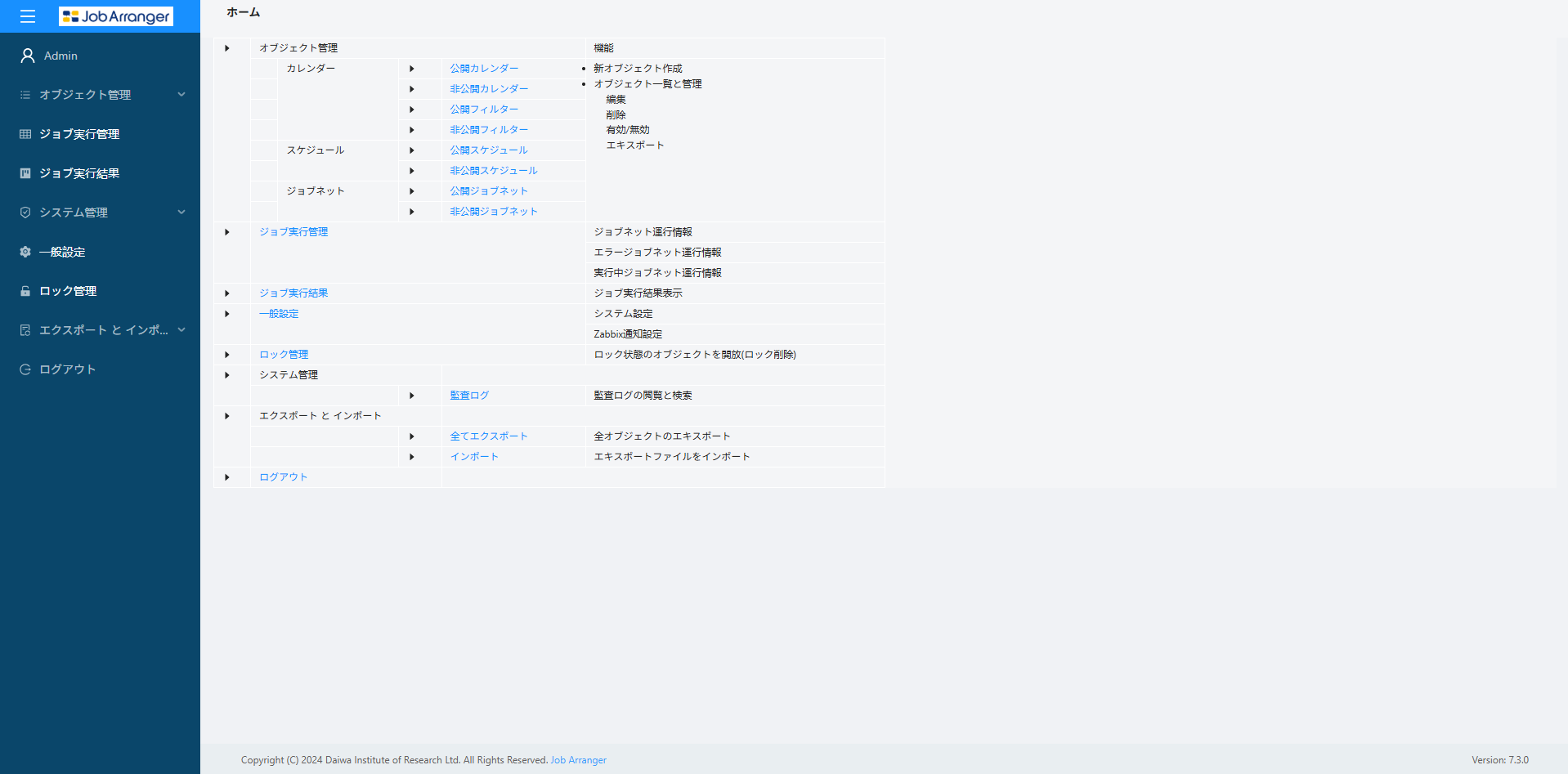
Task: Click the Zabbix通知設定 description text
Action: pos(628,334)
